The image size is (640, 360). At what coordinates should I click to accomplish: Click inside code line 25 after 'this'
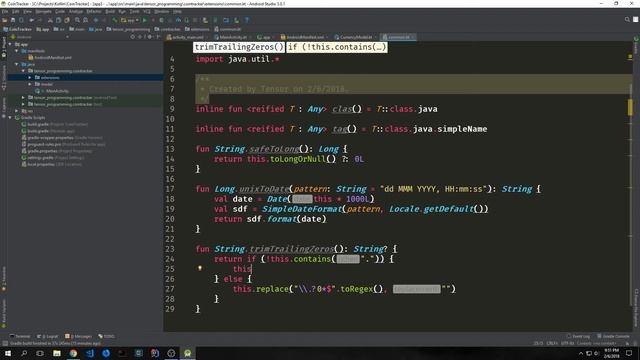tap(252, 269)
